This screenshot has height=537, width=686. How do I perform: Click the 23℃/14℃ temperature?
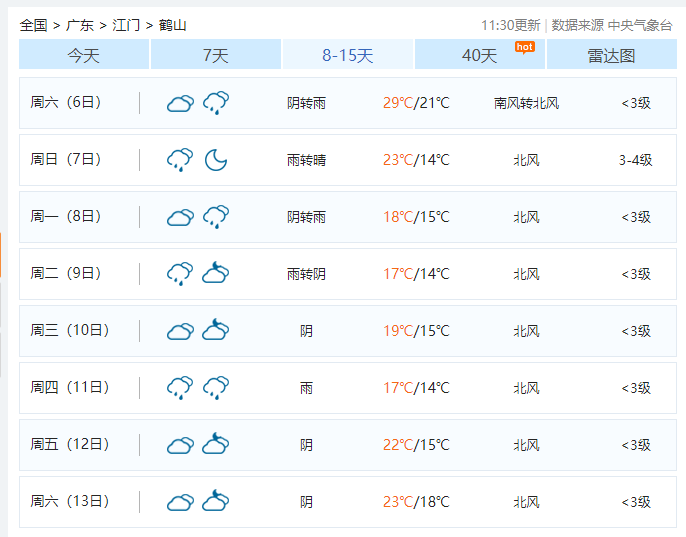pos(416,160)
